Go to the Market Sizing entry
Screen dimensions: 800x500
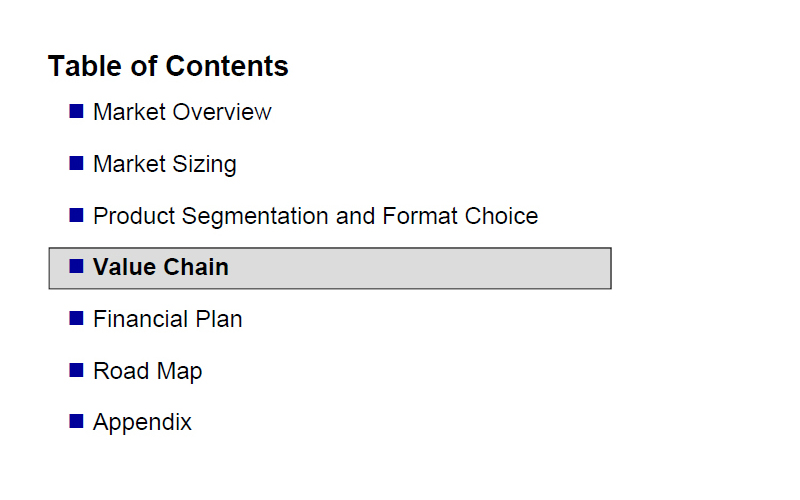[165, 164]
